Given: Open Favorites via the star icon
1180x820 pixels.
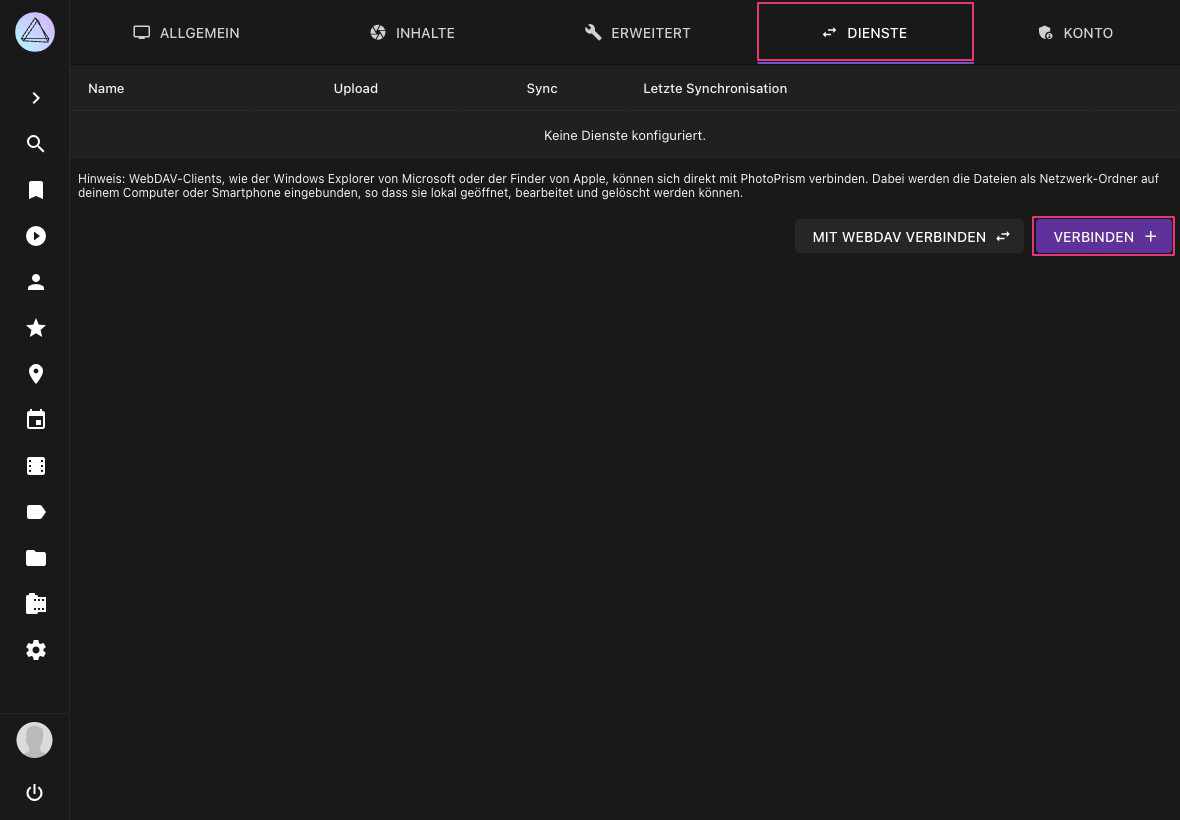Looking at the screenshot, I should 36,328.
